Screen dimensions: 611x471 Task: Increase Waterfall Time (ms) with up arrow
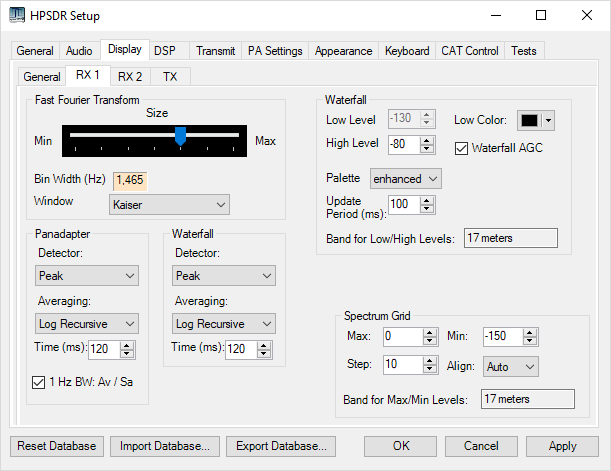(x=264, y=345)
